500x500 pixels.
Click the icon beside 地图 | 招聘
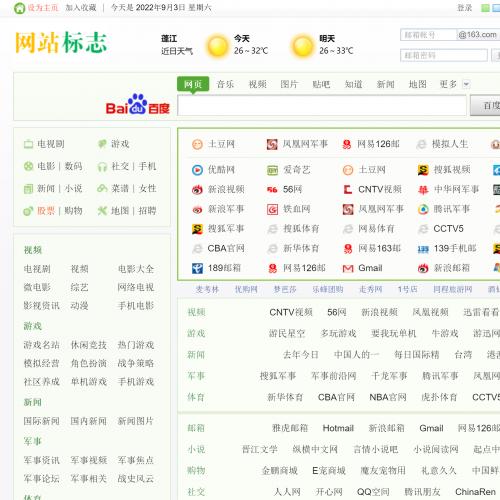[x=102, y=211]
